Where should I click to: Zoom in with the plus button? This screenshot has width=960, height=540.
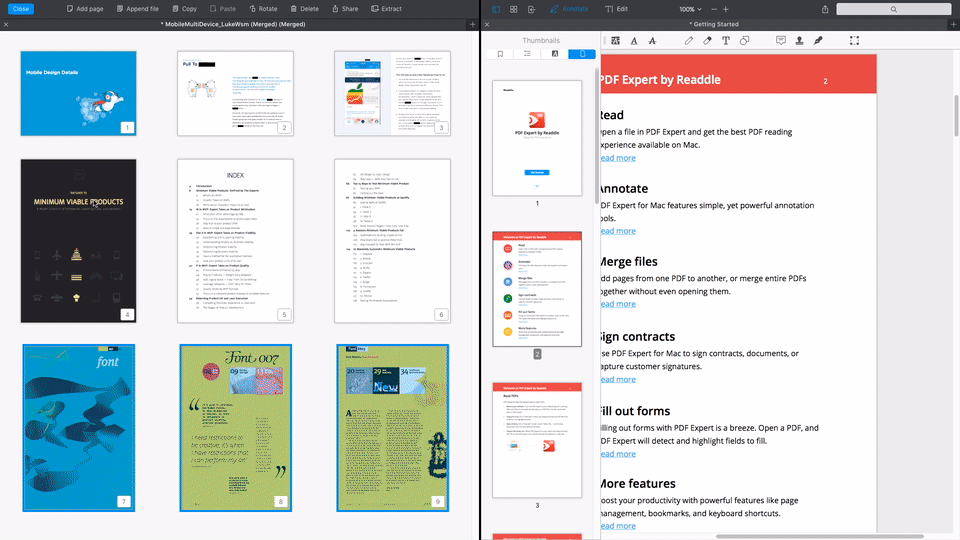pyautogui.click(x=726, y=9)
